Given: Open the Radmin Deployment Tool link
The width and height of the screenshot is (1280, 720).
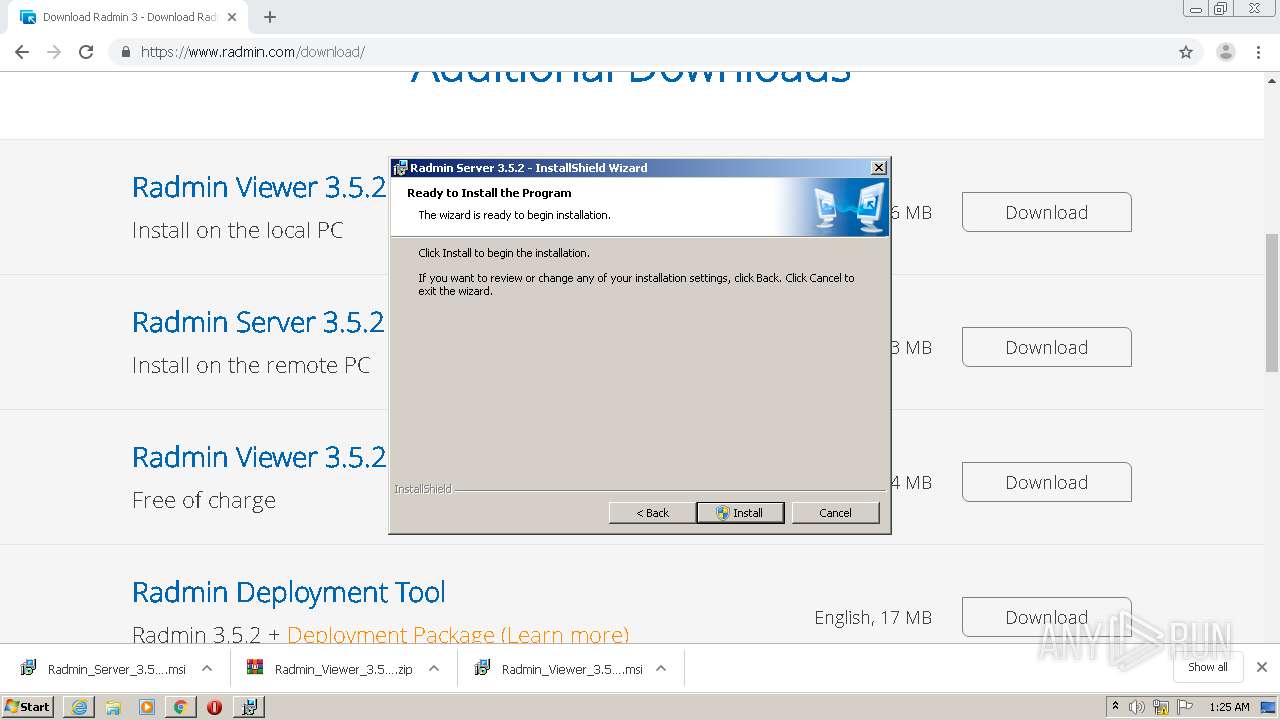Looking at the screenshot, I should (x=289, y=592).
